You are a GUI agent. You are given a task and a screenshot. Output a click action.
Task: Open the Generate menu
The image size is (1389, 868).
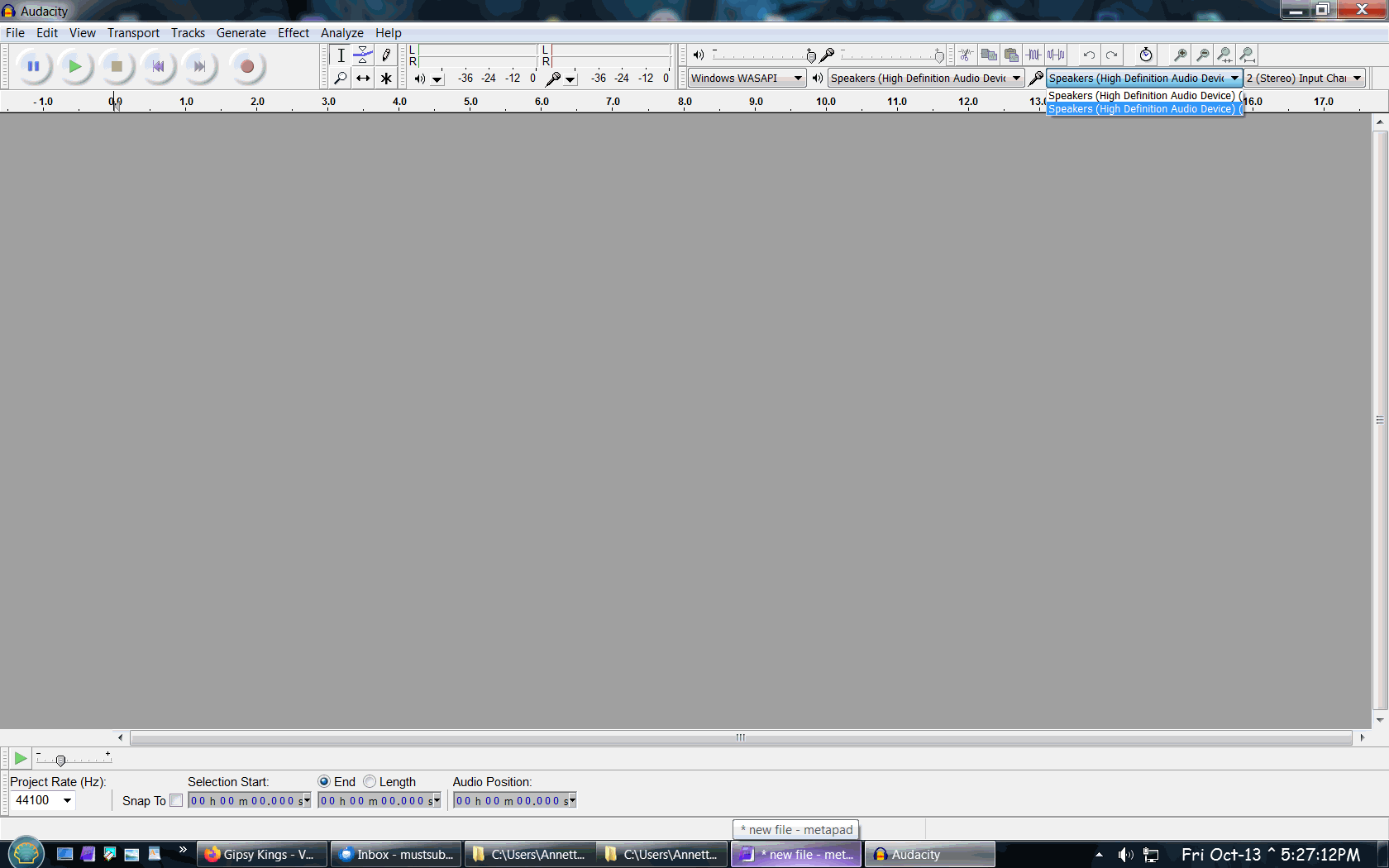click(x=241, y=33)
